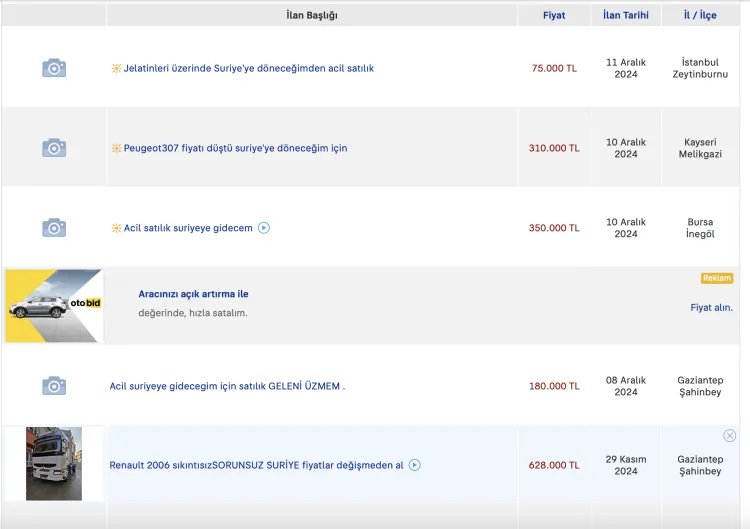Image resolution: width=750 pixels, height=529 pixels.
Task: Click the Renault truck thumbnail photo
Action: [x=54, y=464]
